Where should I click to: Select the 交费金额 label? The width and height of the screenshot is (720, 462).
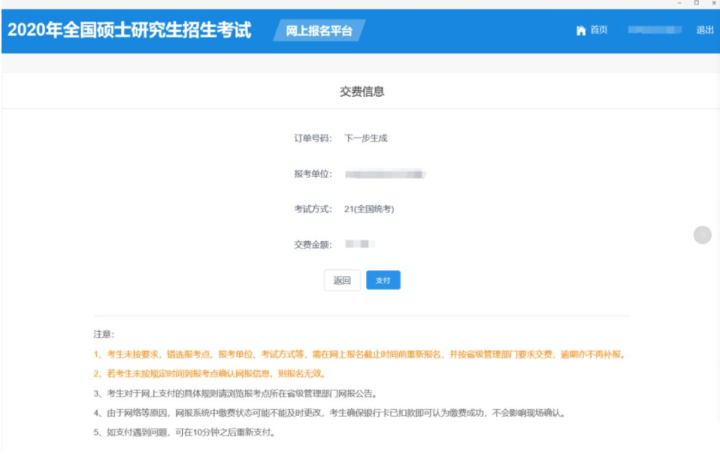tap(313, 245)
